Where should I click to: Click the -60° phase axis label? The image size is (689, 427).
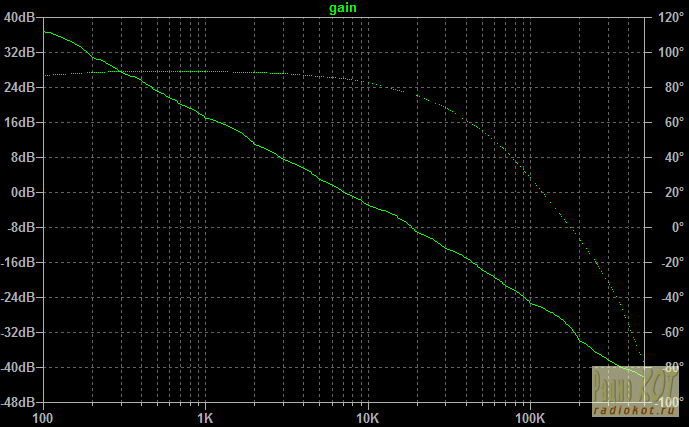(x=668, y=332)
